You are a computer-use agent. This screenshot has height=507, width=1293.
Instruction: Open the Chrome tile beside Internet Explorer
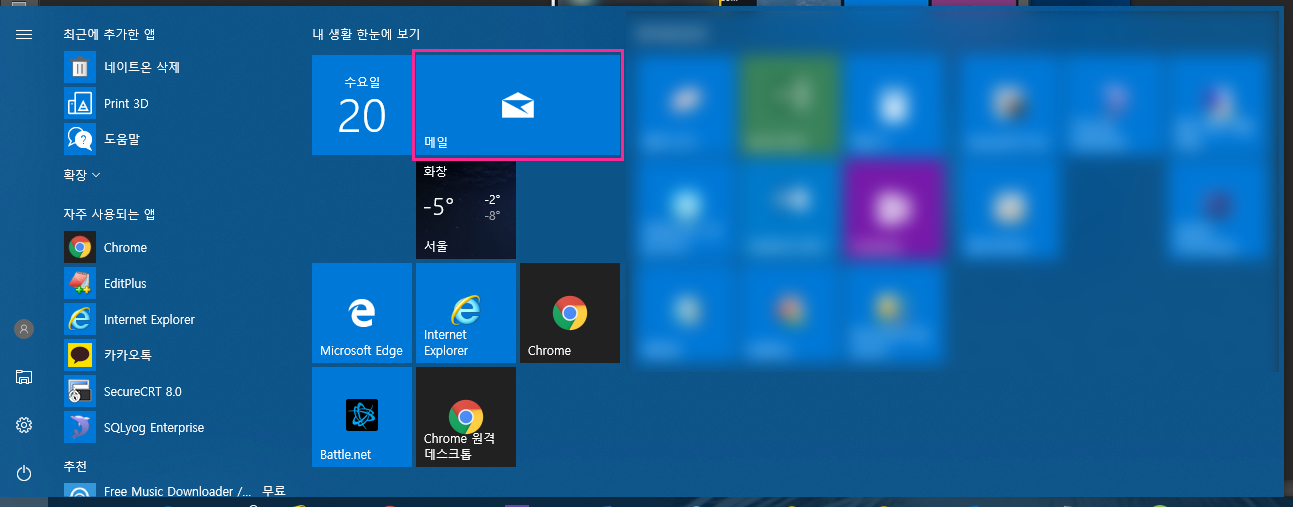[570, 313]
